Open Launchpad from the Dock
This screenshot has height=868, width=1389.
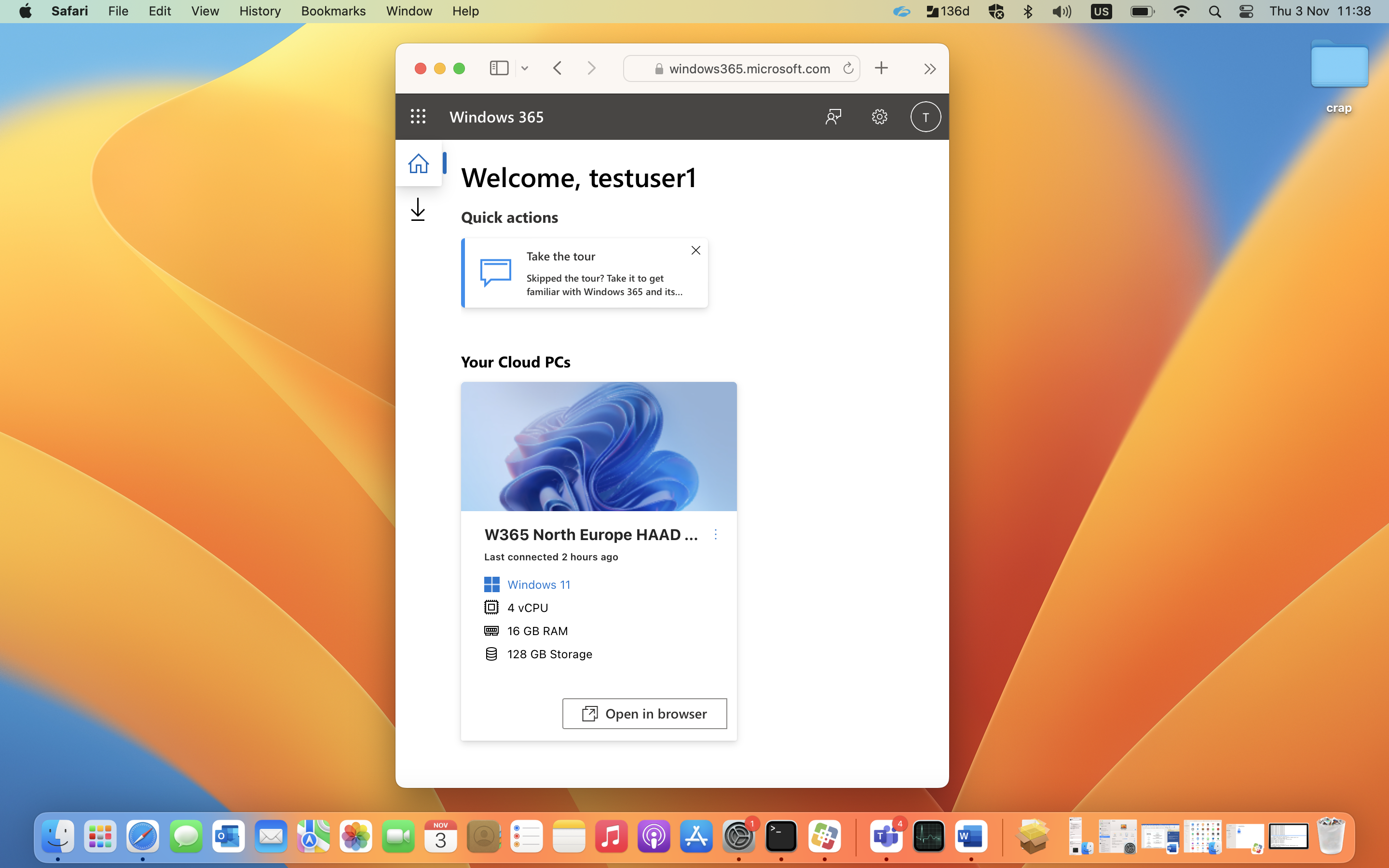tap(100, 836)
